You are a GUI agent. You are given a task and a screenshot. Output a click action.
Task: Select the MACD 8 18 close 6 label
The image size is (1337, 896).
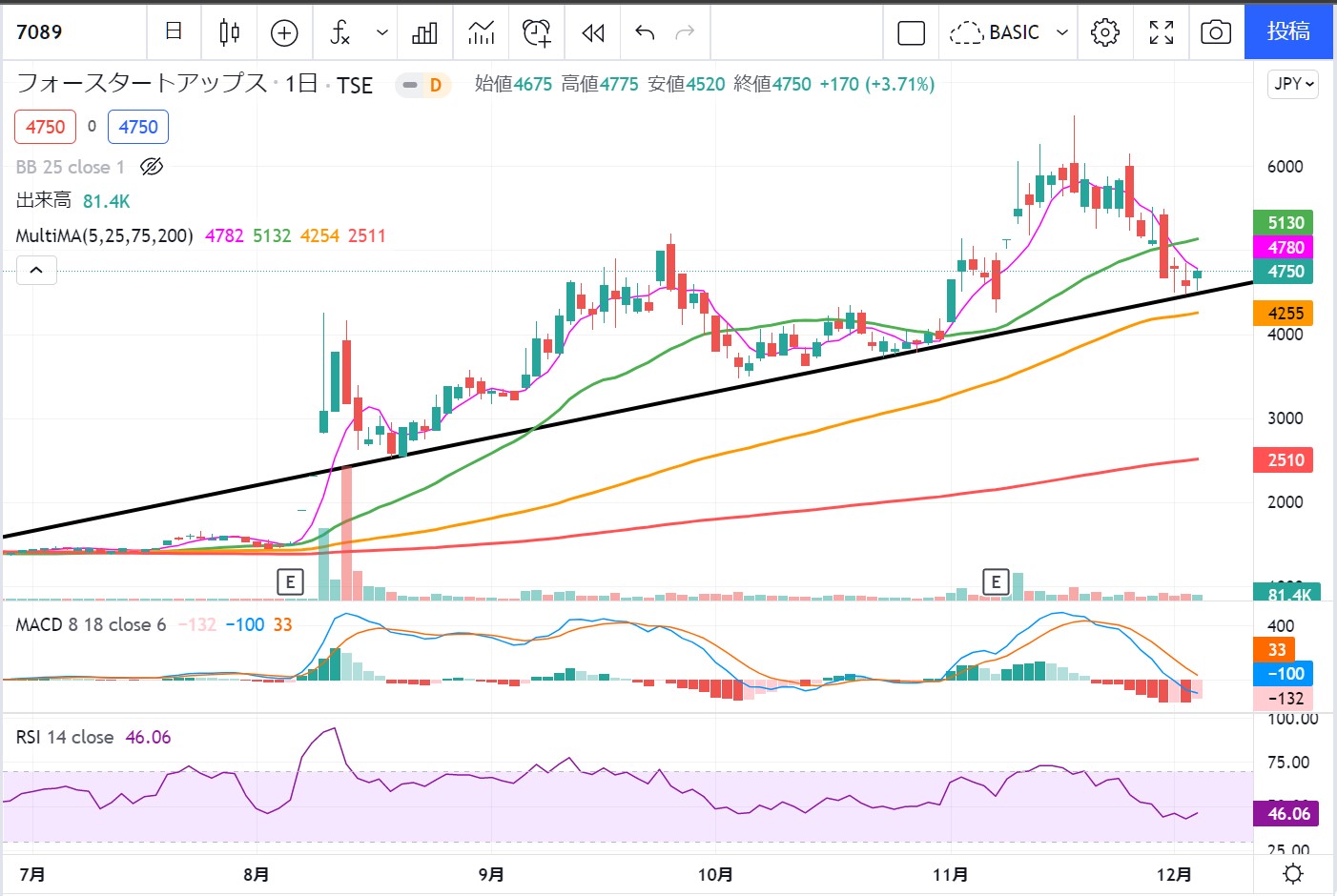click(91, 624)
